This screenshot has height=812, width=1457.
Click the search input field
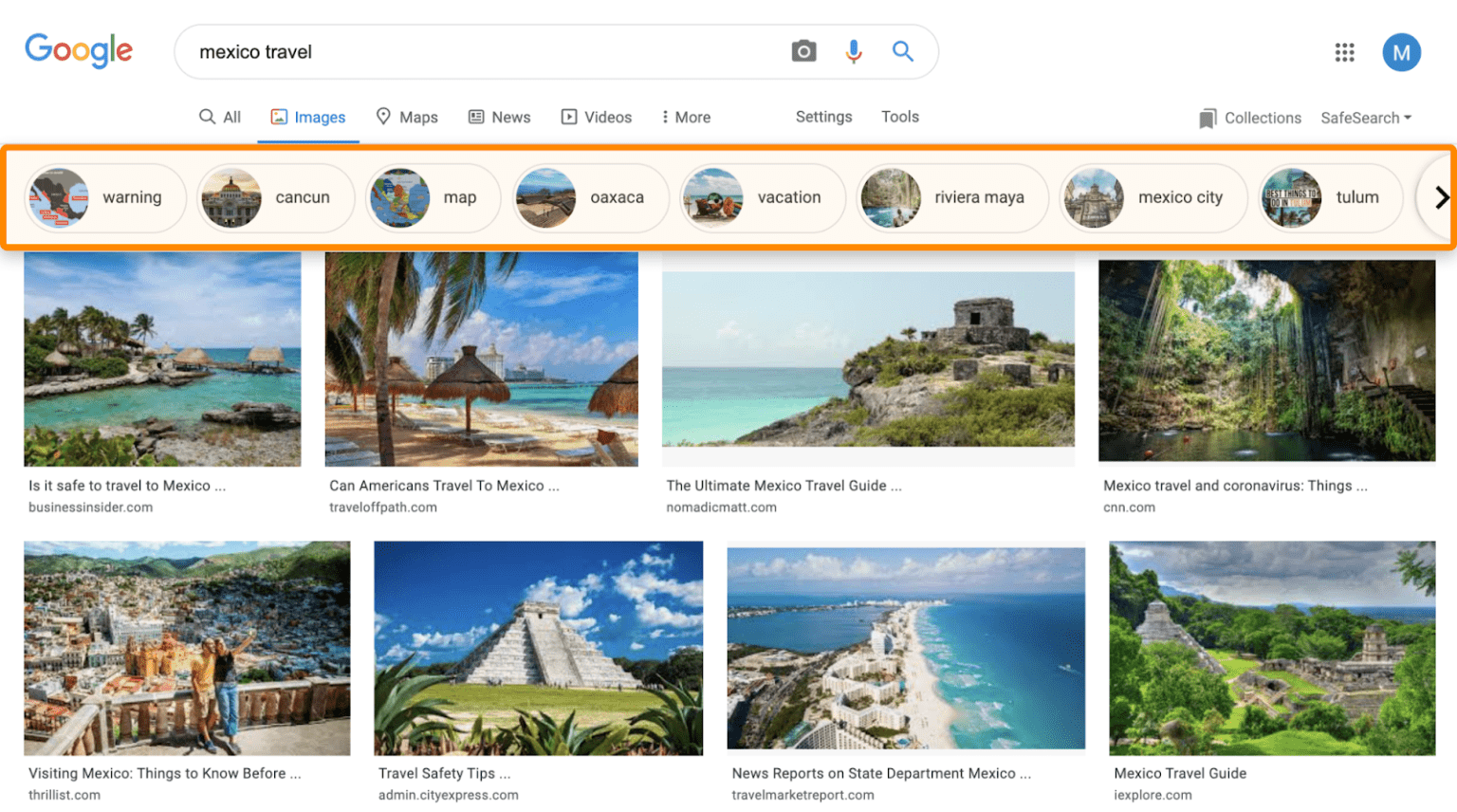coord(474,51)
